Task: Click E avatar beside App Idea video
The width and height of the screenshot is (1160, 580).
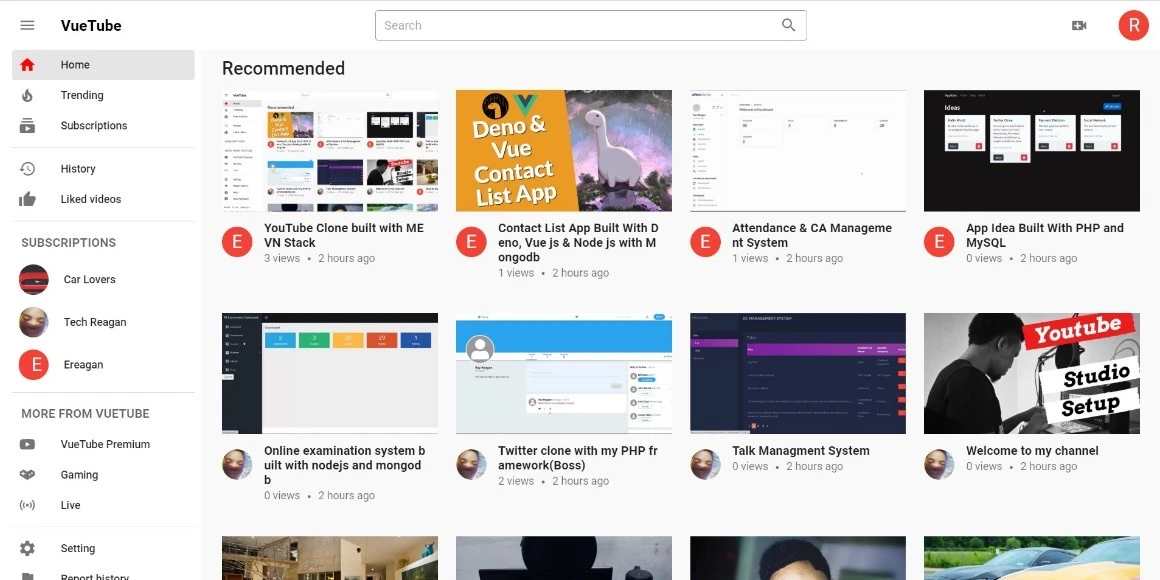Action: pyautogui.click(x=940, y=242)
